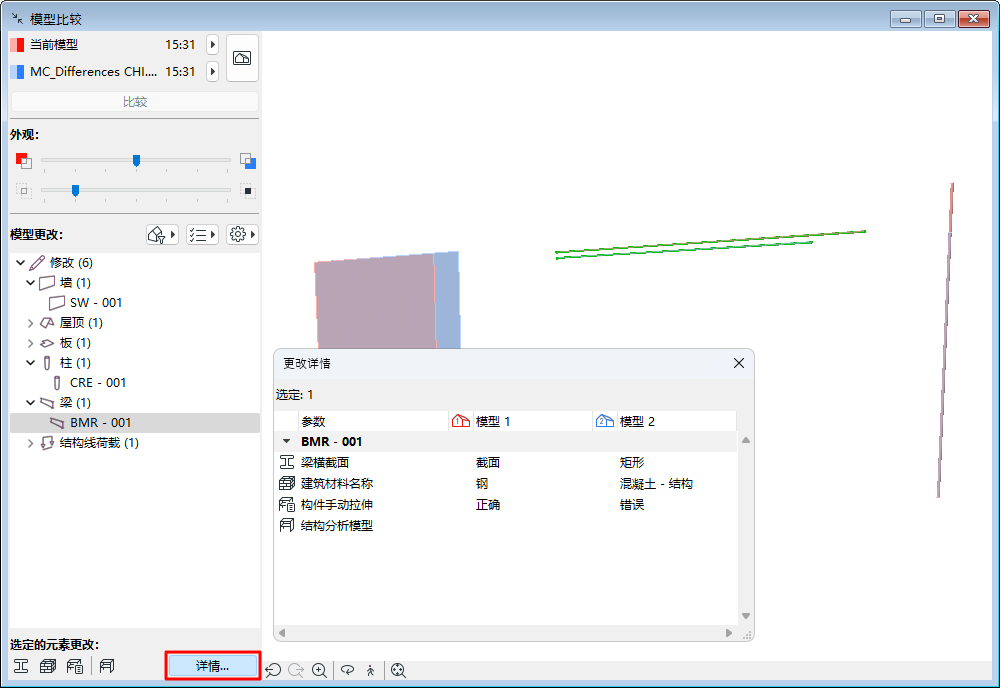The height and width of the screenshot is (688, 1000).
Task: Click the 建筑材料名称 parameter row
Action: 506,483
